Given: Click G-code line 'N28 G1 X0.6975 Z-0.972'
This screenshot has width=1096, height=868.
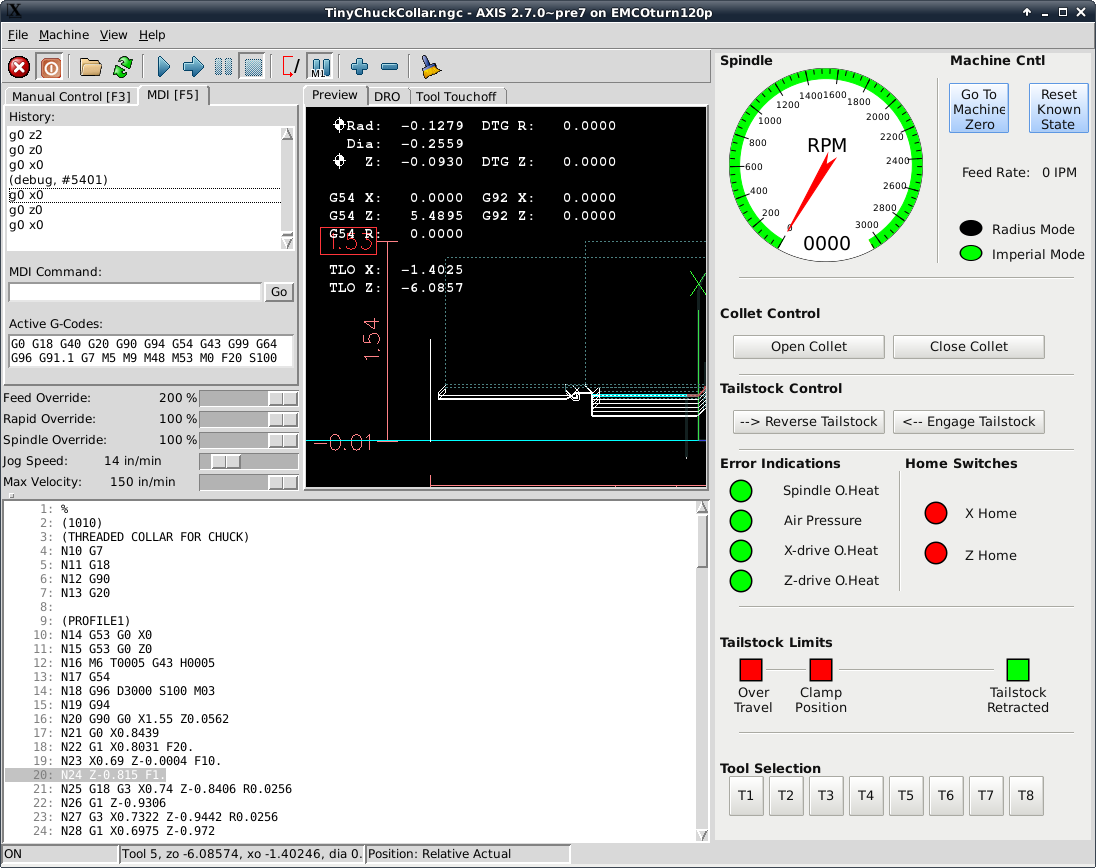Looking at the screenshot, I should 138,830.
